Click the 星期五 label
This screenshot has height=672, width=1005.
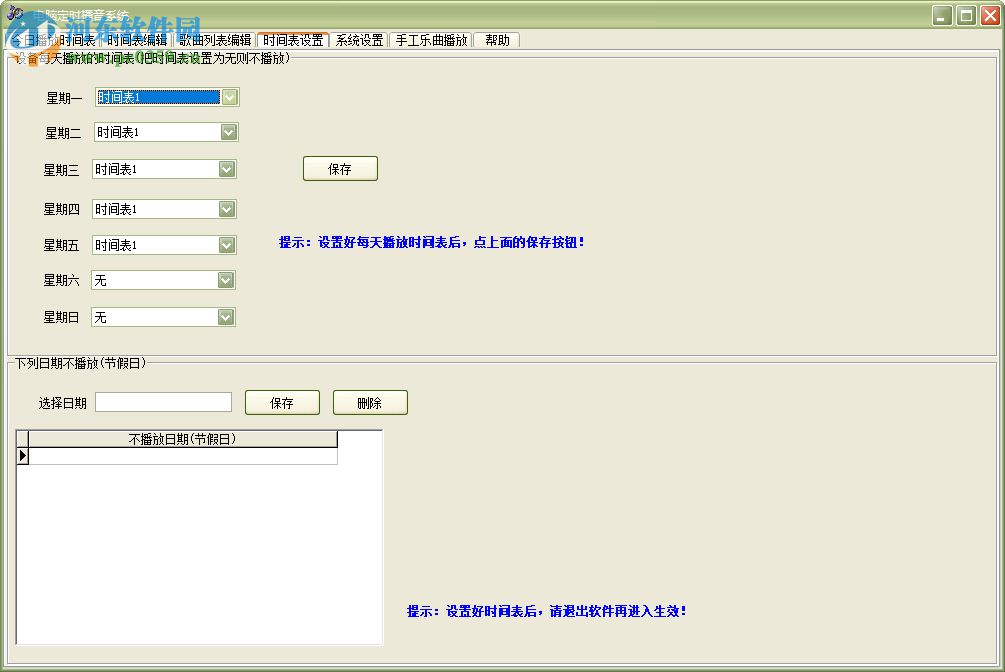pos(61,246)
